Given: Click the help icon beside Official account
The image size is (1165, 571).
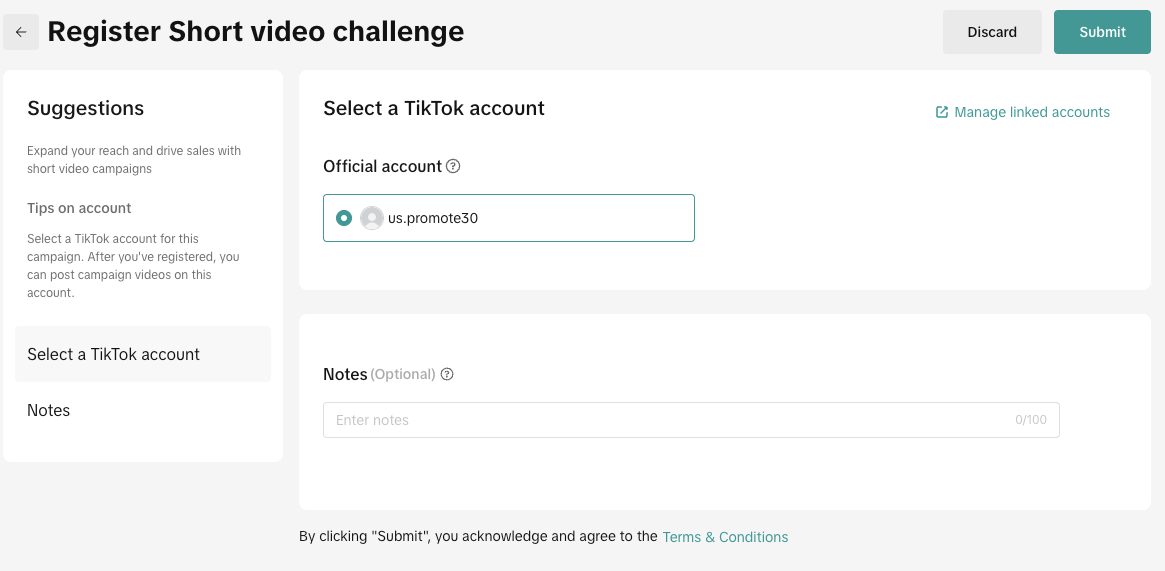Looking at the screenshot, I should pyautogui.click(x=453, y=166).
